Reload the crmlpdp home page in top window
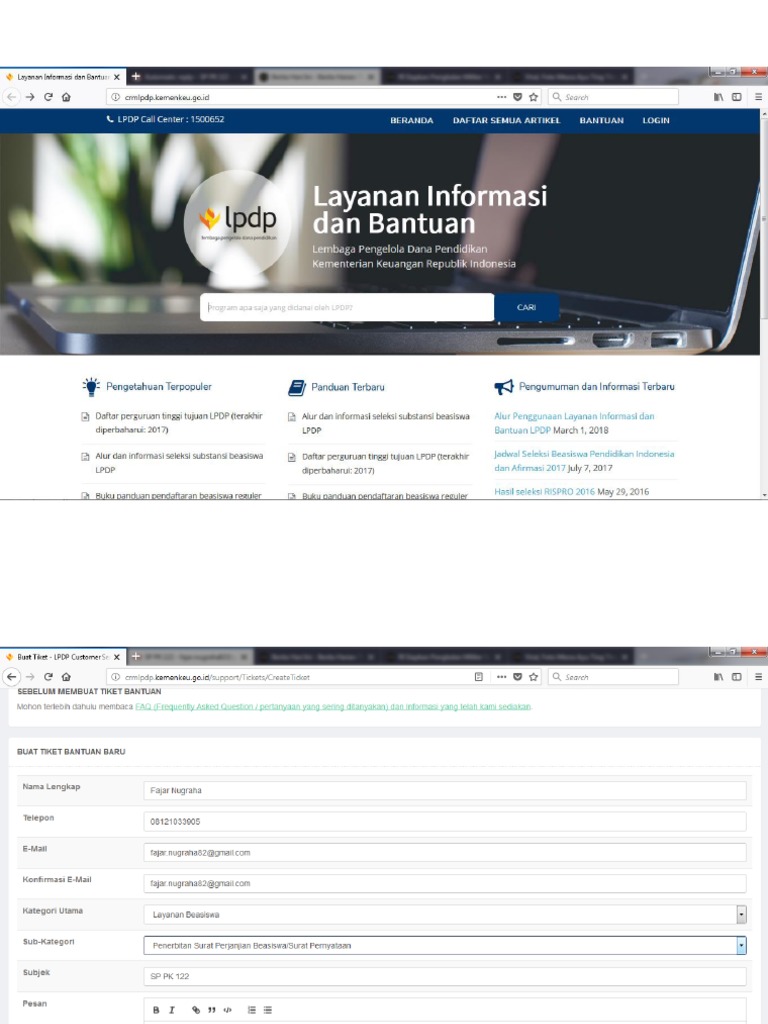 pyautogui.click(x=48, y=97)
